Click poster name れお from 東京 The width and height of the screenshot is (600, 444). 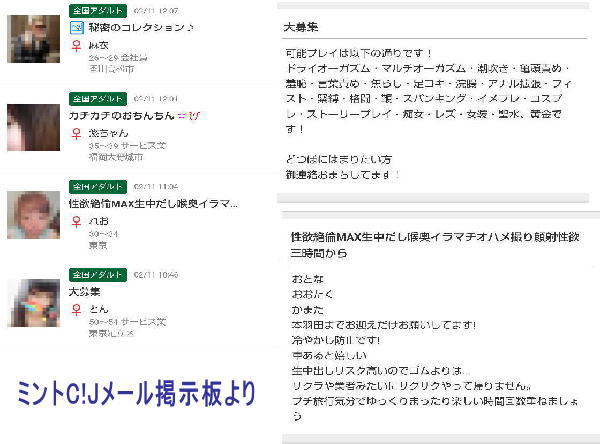point(97,220)
